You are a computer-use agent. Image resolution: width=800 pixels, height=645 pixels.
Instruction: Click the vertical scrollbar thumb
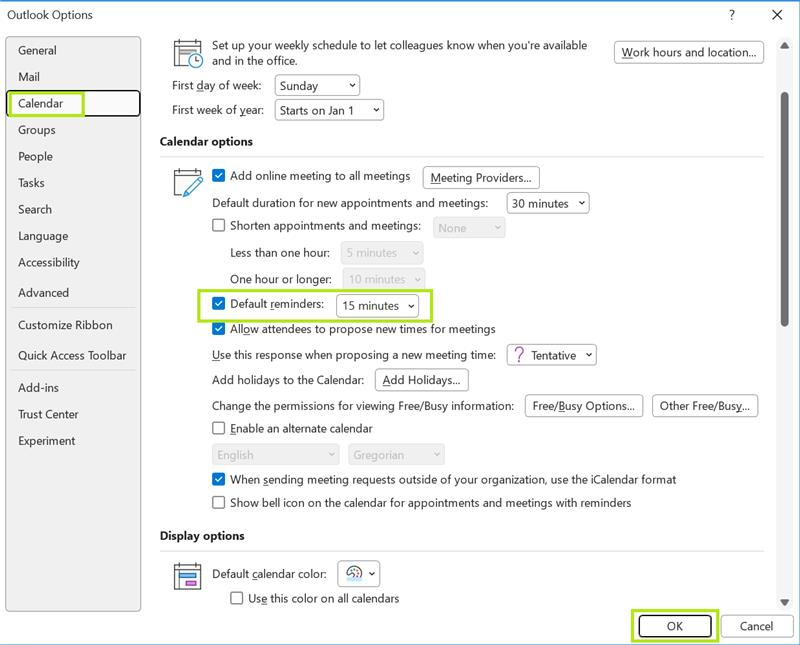pos(785,208)
